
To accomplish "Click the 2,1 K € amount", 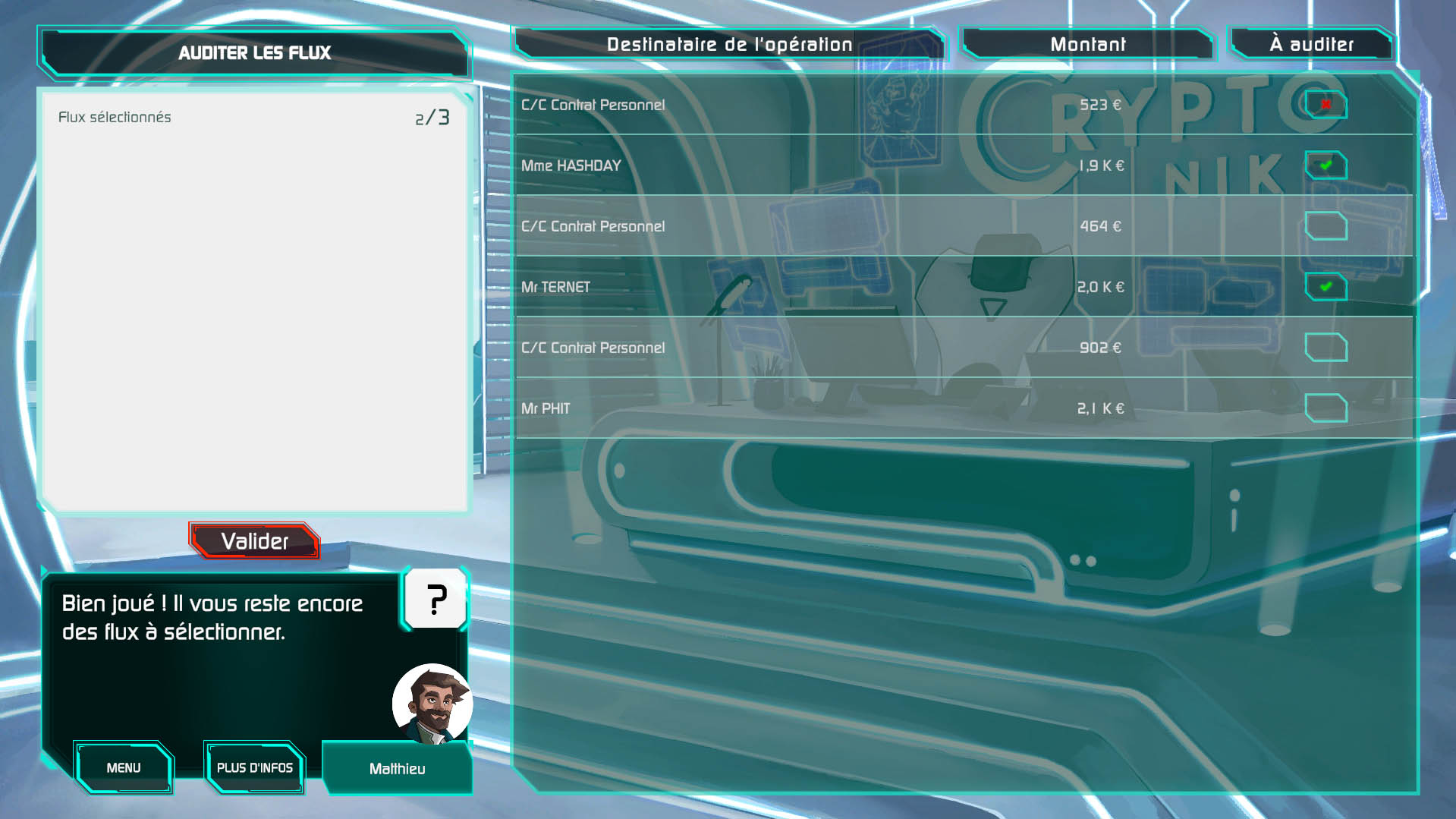I will pos(1100,408).
